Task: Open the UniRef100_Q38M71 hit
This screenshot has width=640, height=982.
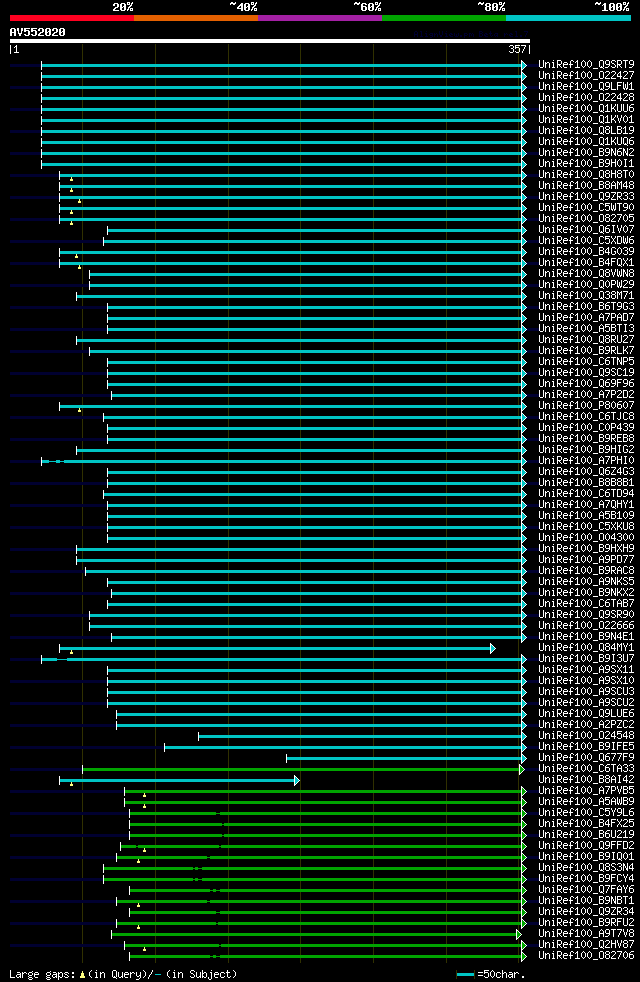Action: (586, 296)
